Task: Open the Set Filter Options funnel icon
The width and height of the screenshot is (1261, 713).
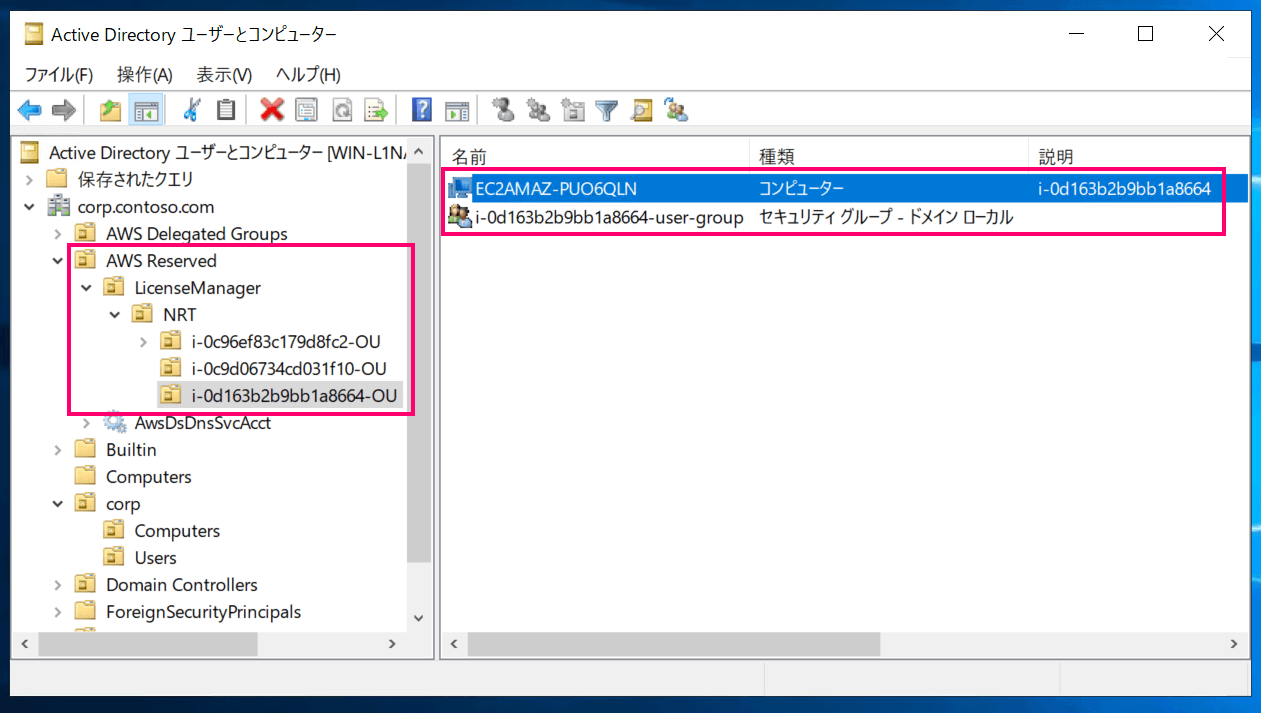Action: (606, 110)
